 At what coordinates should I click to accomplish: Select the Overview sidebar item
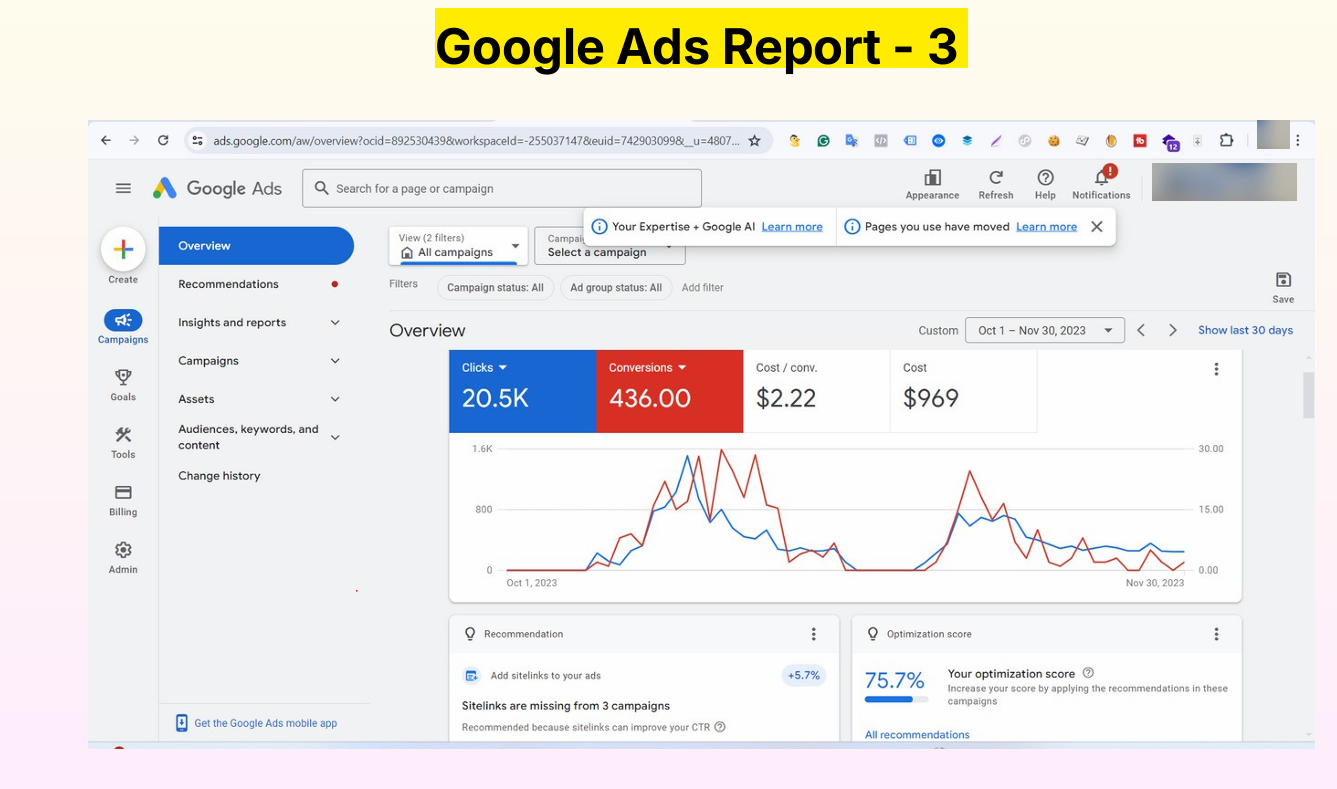[256, 246]
